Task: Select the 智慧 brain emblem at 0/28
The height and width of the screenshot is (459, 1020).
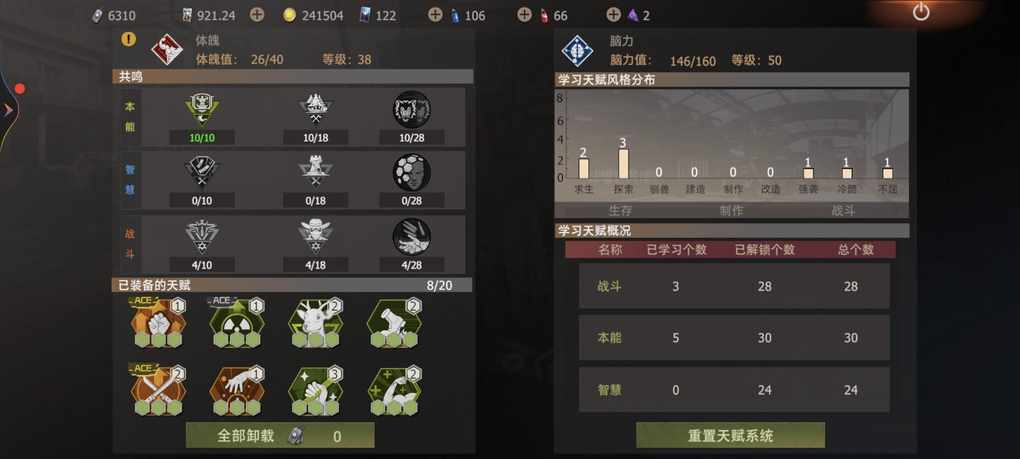Action: coord(412,172)
